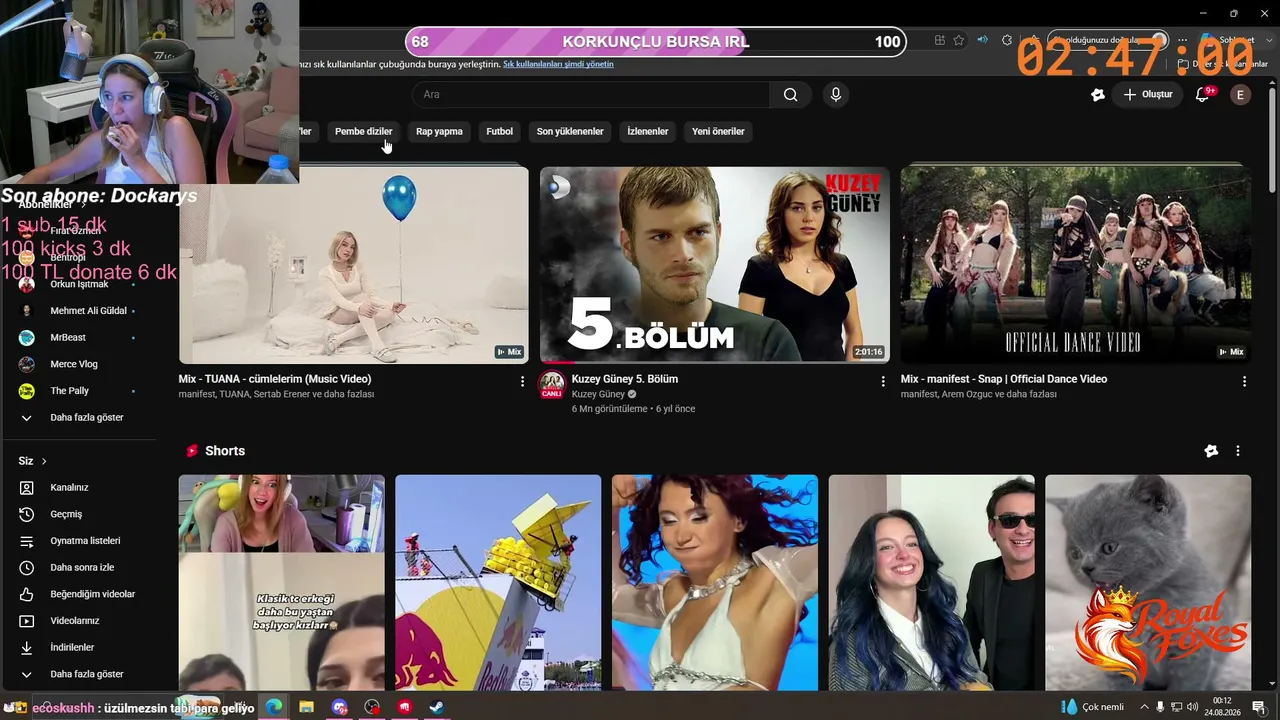Screen dimensions: 1280x720
Task: Open the taskbar clock showing 00:12
Action: [1222, 707]
